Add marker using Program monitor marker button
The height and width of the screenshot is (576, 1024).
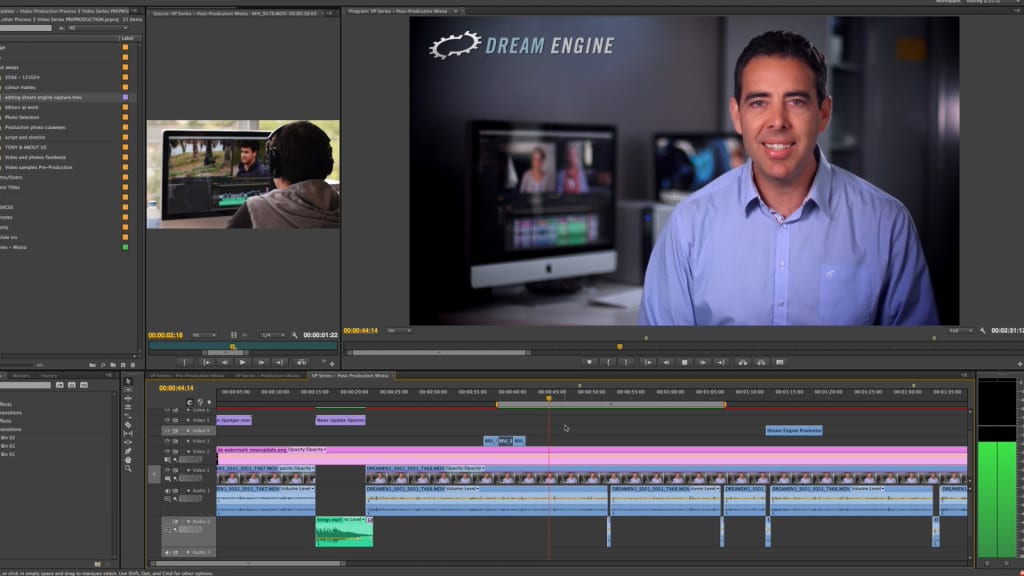pyautogui.click(x=589, y=362)
